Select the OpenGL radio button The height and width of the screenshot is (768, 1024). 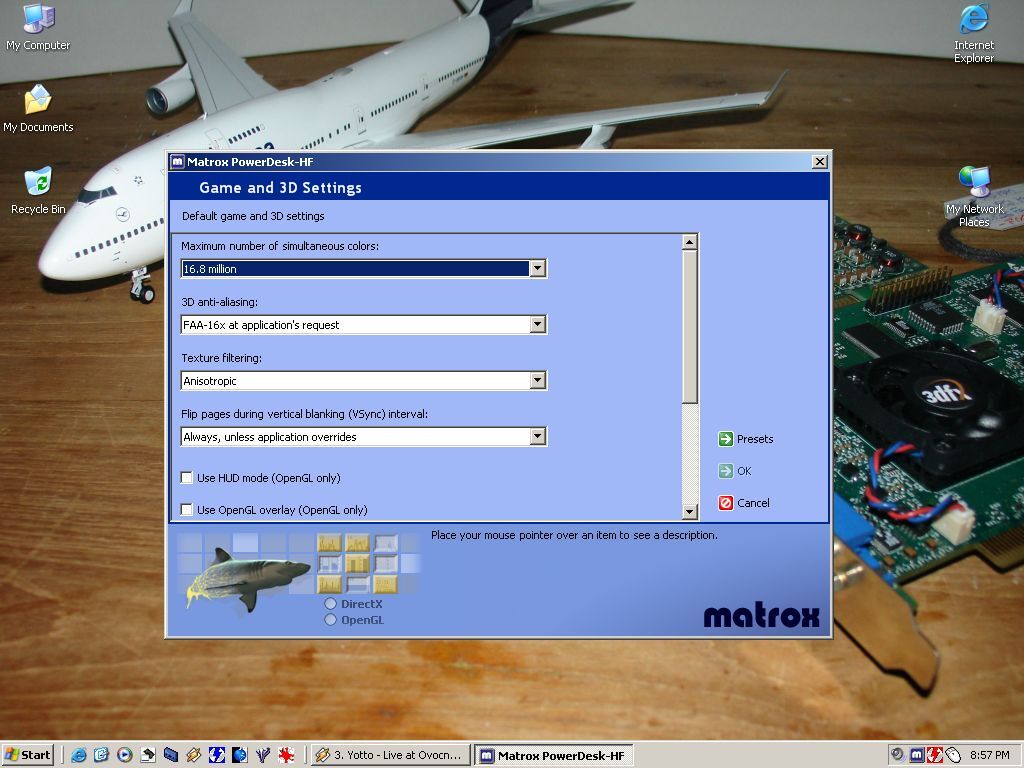(x=330, y=620)
